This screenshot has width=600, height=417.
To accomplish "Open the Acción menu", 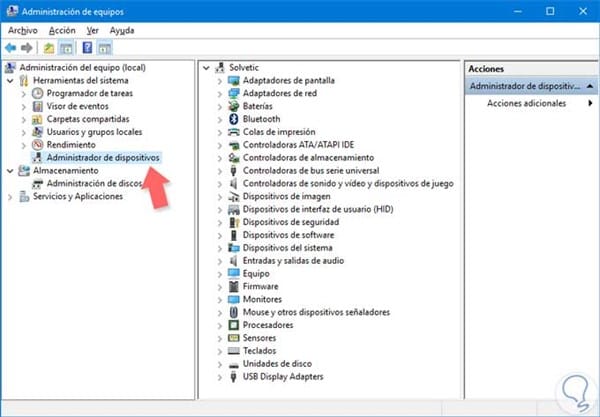I will tap(62, 31).
